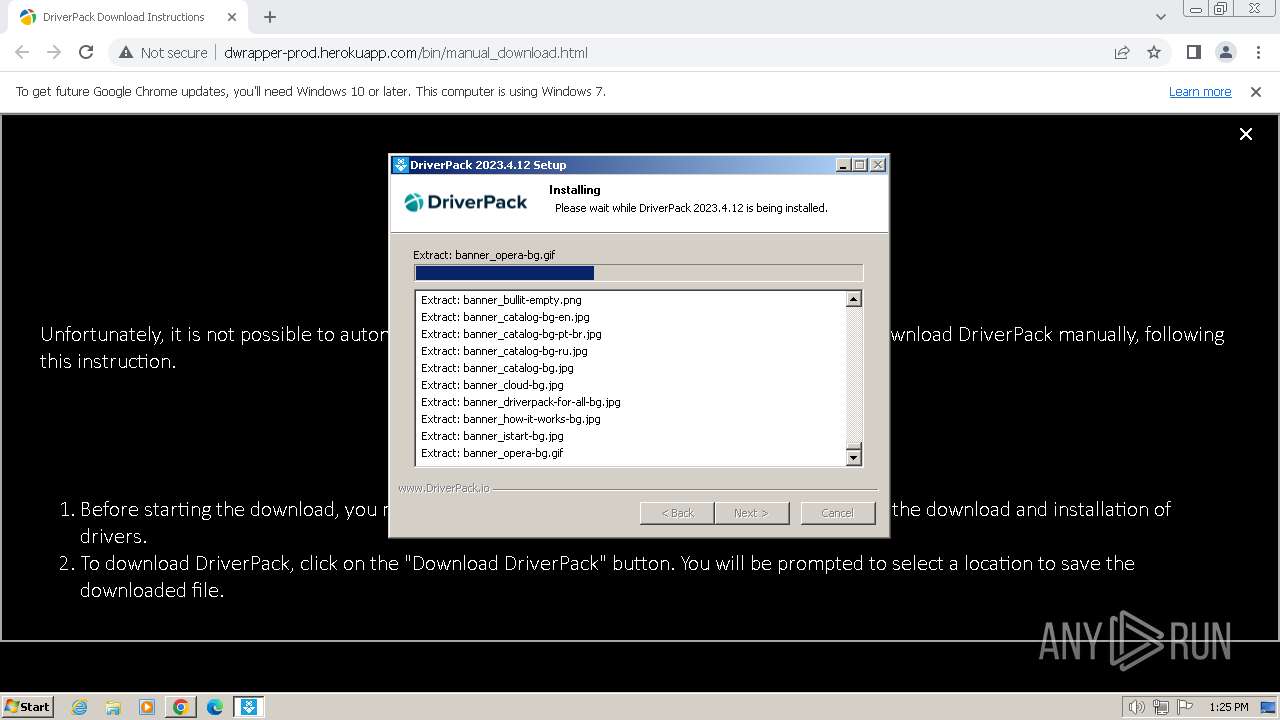This screenshot has height=720, width=1280.
Task: Select last log line banner_opera-bg.gif
Action: (x=492, y=453)
